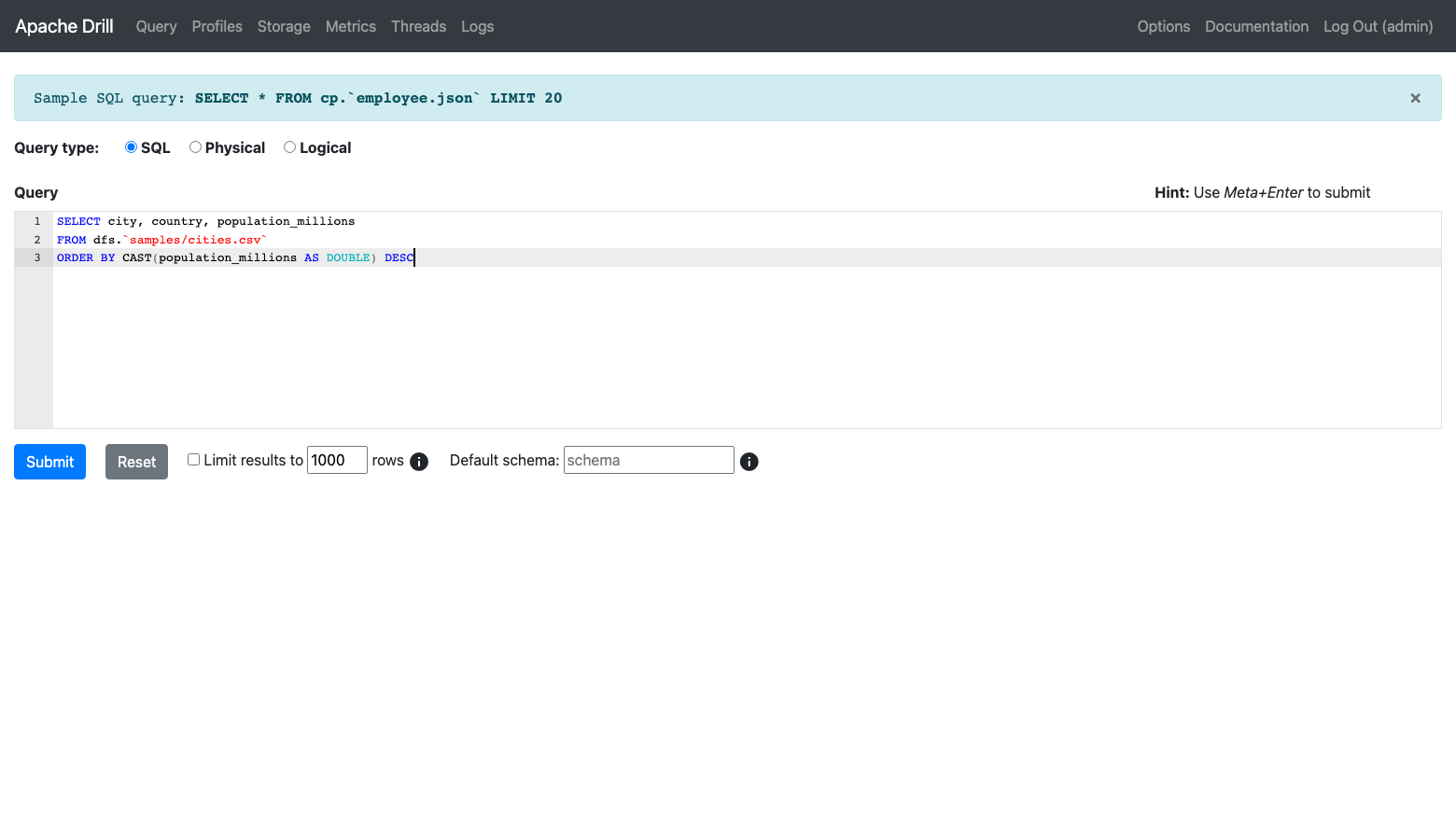Open the Metrics page
Screen dimensions: 1456x819
click(351, 26)
